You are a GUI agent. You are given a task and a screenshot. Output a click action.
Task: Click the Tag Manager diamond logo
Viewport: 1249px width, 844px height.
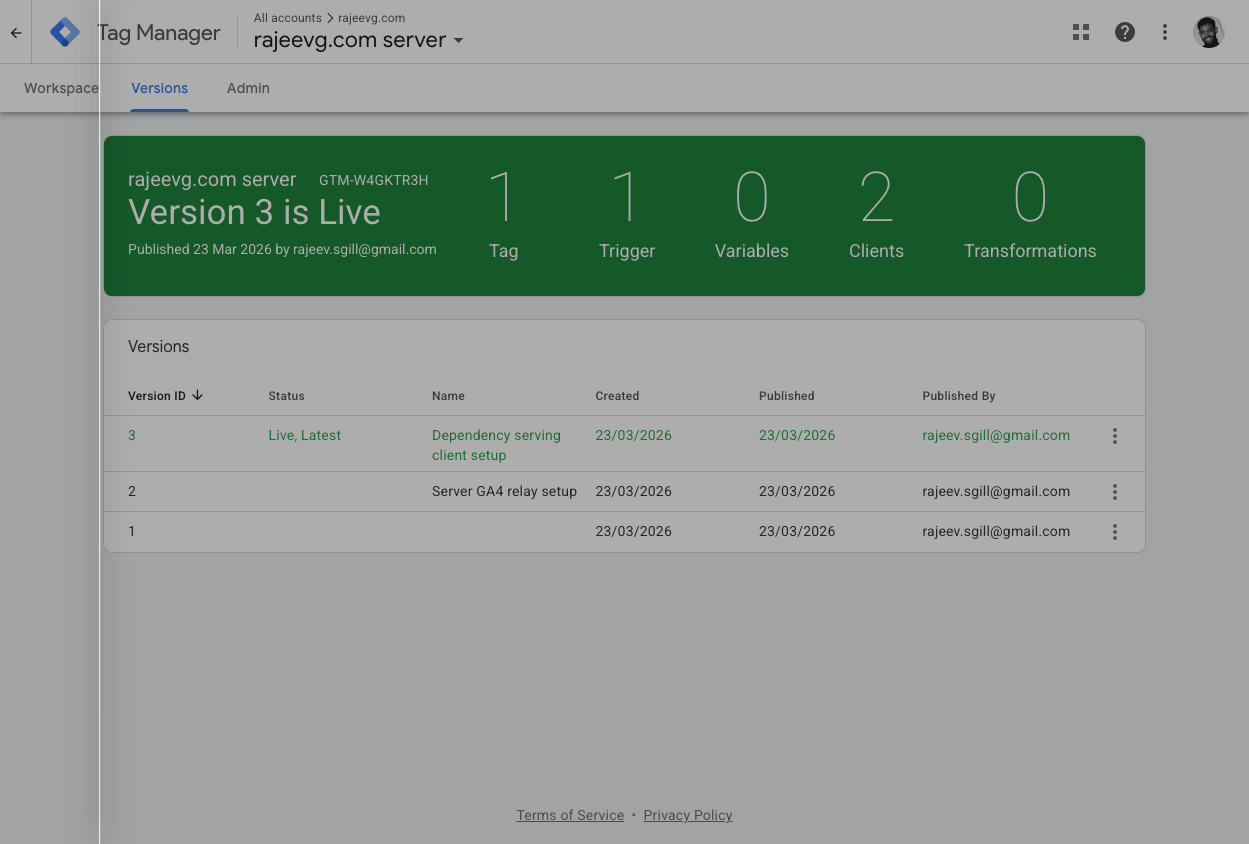point(64,31)
